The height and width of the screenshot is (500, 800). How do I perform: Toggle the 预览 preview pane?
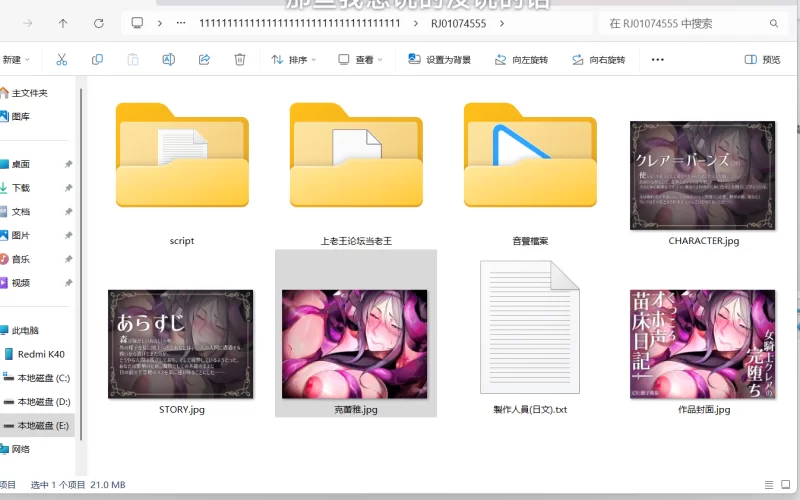(x=763, y=60)
